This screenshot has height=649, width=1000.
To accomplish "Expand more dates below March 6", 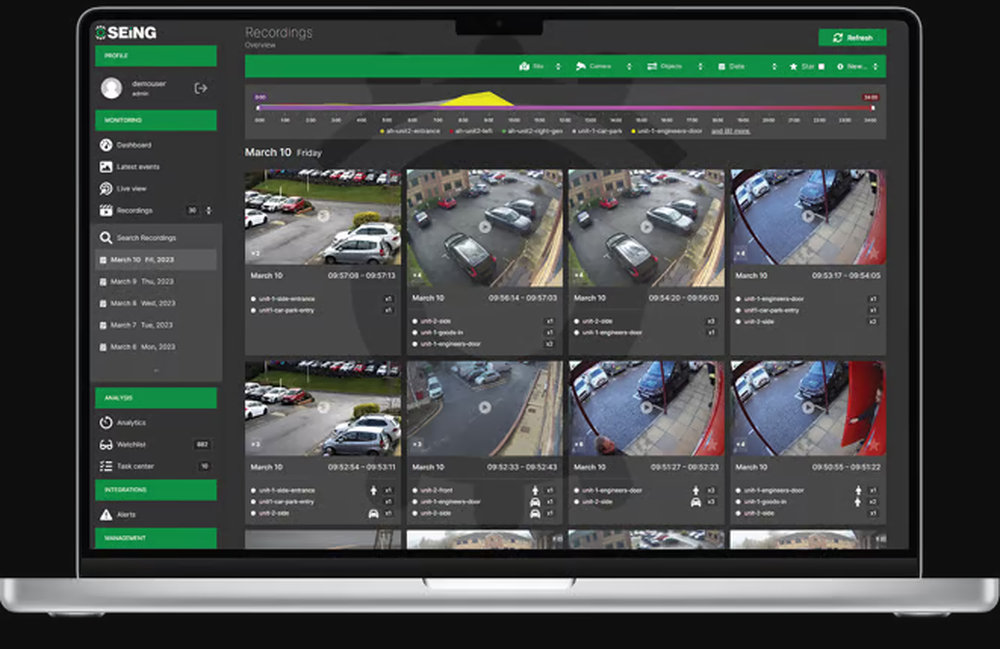I will (x=156, y=370).
